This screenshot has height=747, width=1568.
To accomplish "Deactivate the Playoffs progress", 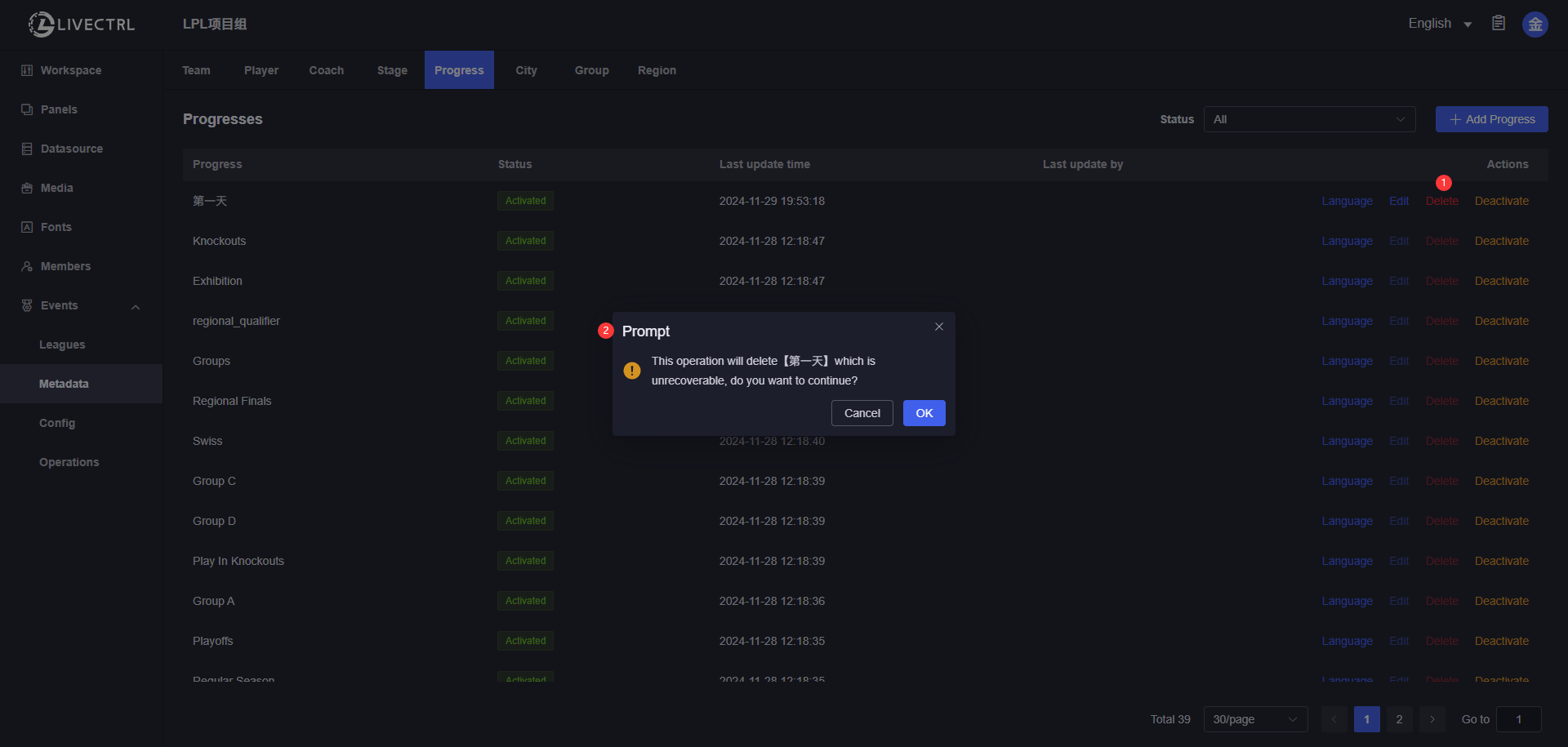I will click(x=1501, y=641).
